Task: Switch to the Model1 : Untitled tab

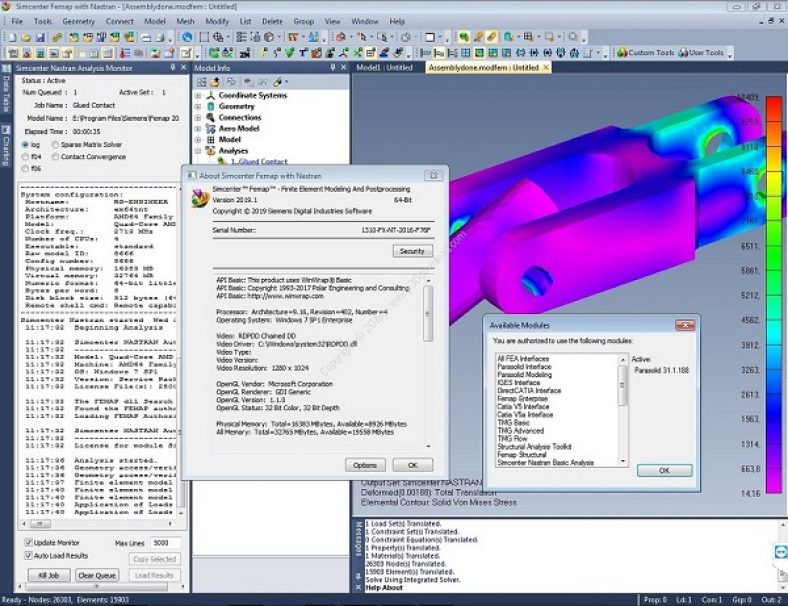Action: (385, 67)
